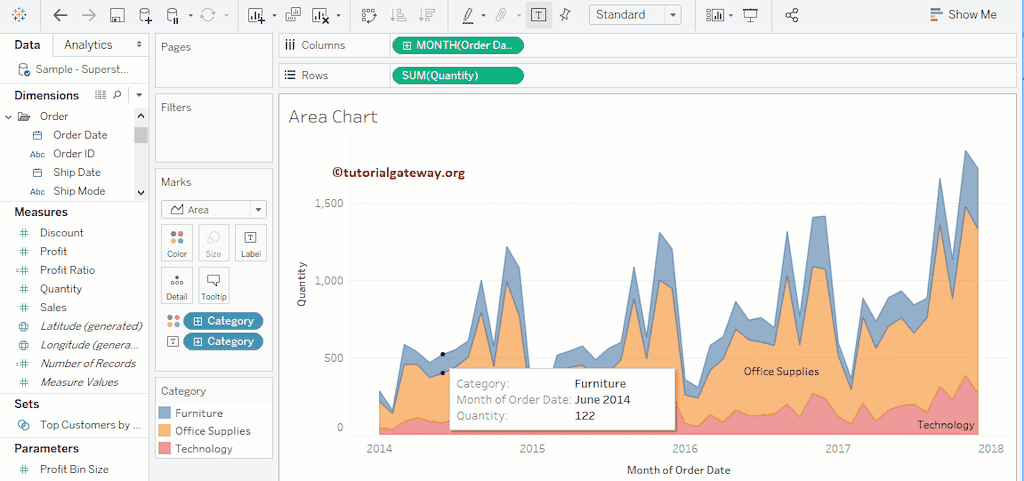Screen dimensions: 1024x481
Task: Open the Area mark type dropdown
Action: (x=213, y=210)
